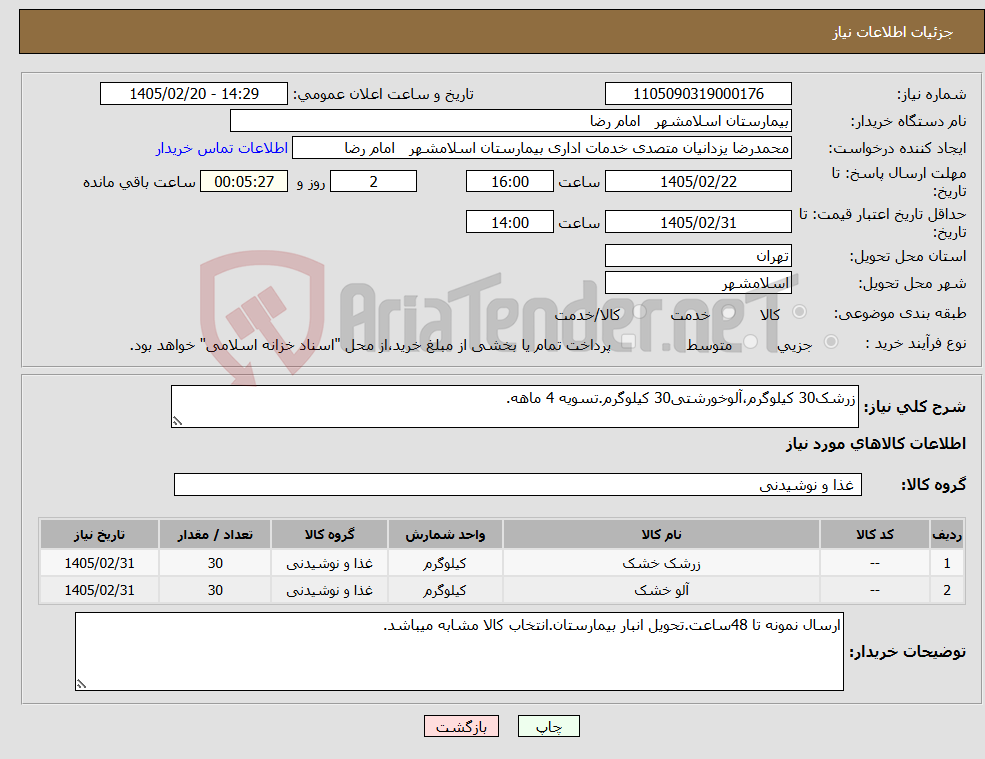The image size is (985, 759).
Task: Click the آلو خشک item name cell
Action: click(x=661, y=590)
